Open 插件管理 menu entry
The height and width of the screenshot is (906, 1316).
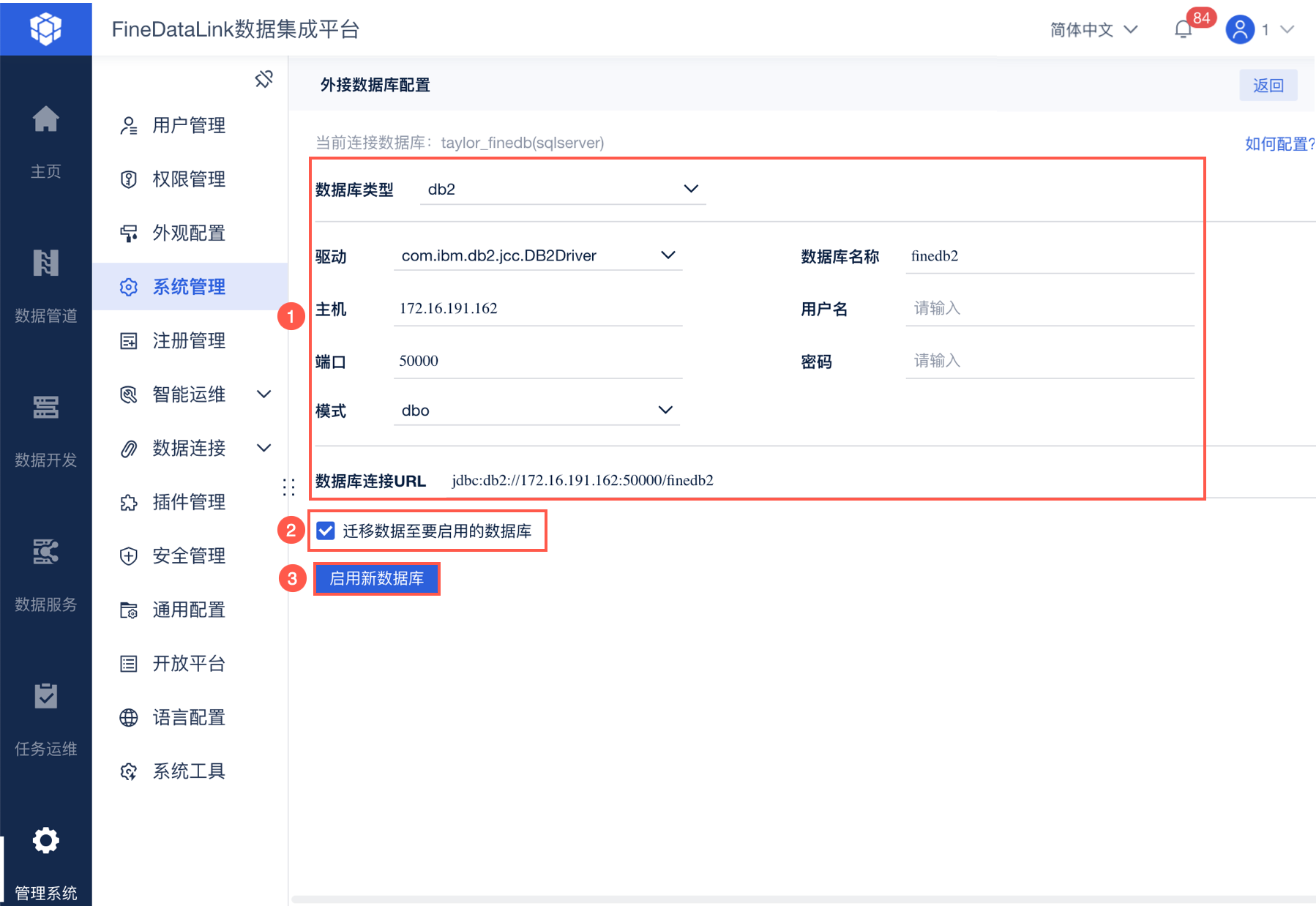[x=190, y=502]
